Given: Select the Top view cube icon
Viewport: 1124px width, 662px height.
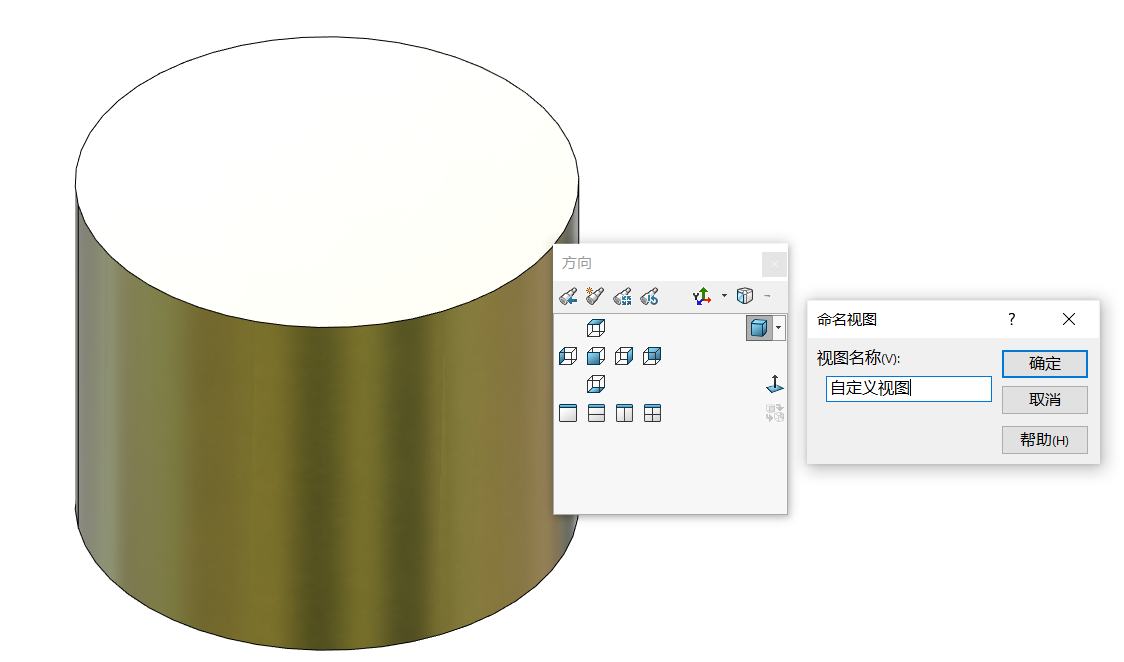Looking at the screenshot, I should click(x=596, y=328).
